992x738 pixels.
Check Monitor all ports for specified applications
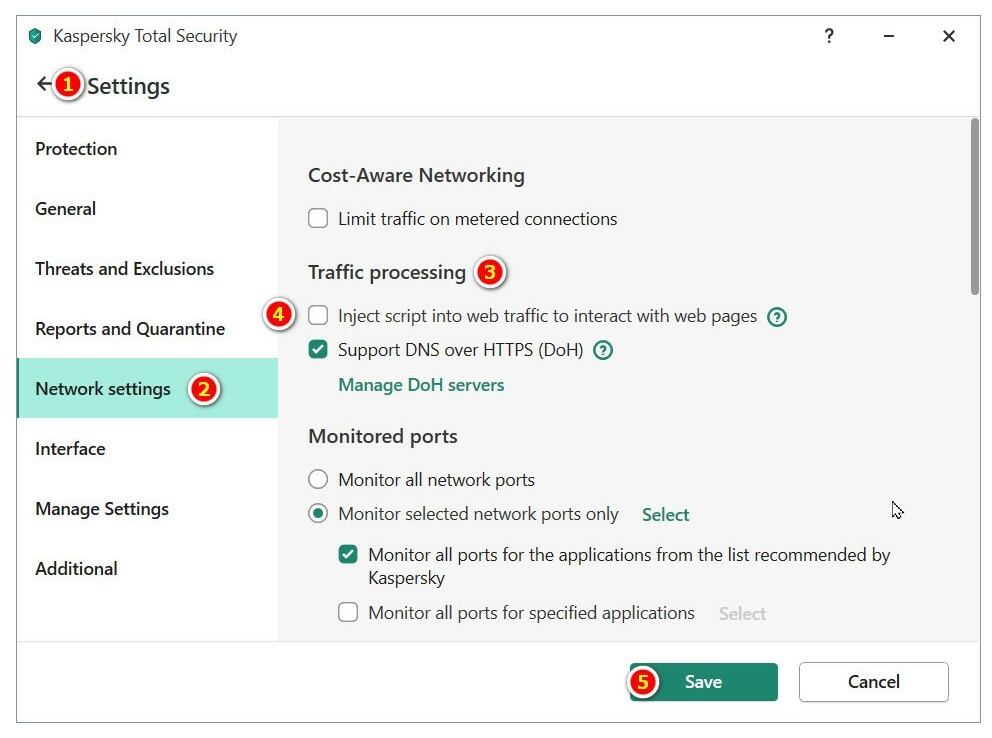click(x=347, y=612)
